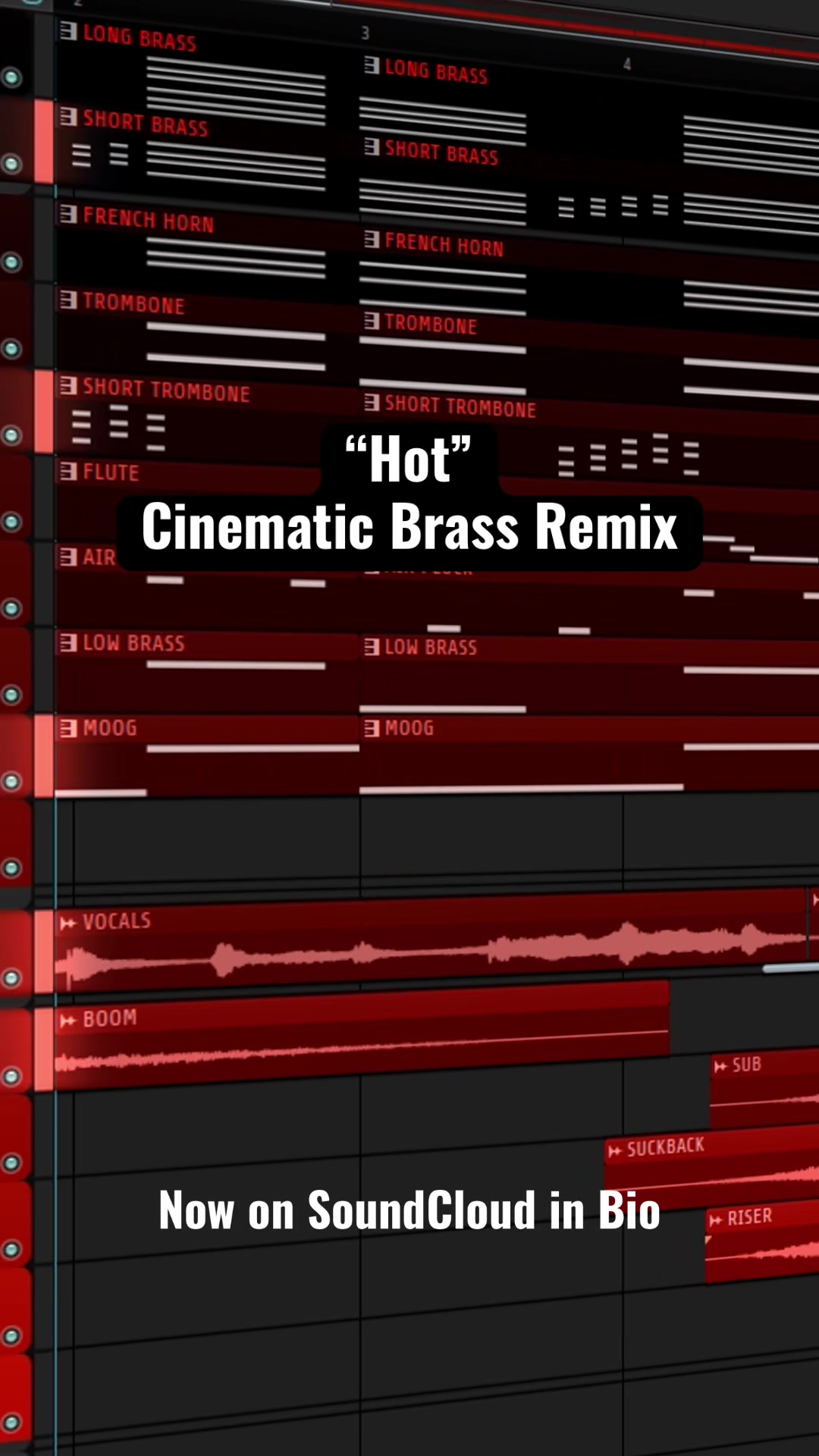This screenshot has width=819, height=1456.
Task: Select the first Low Brass clip
Action: [x=207, y=670]
